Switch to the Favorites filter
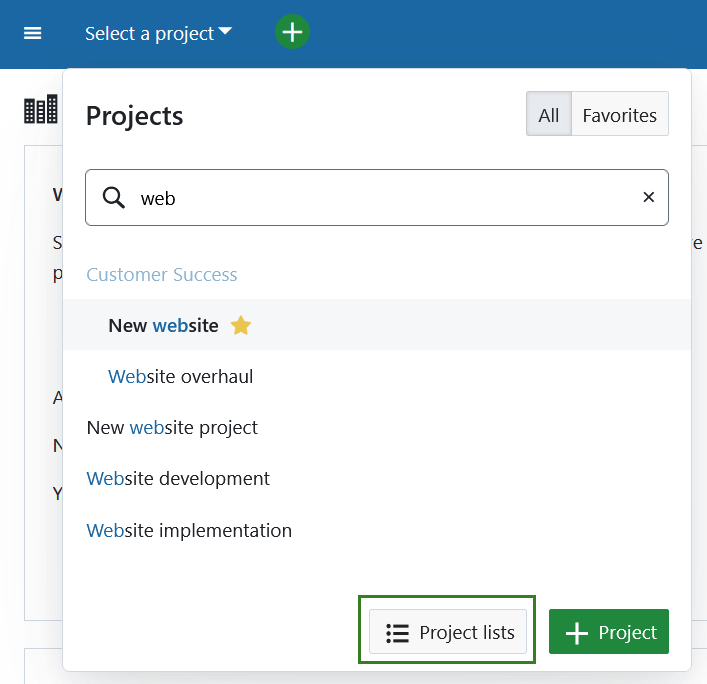The width and height of the screenshot is (707, 684). click(x=619, y=115)
